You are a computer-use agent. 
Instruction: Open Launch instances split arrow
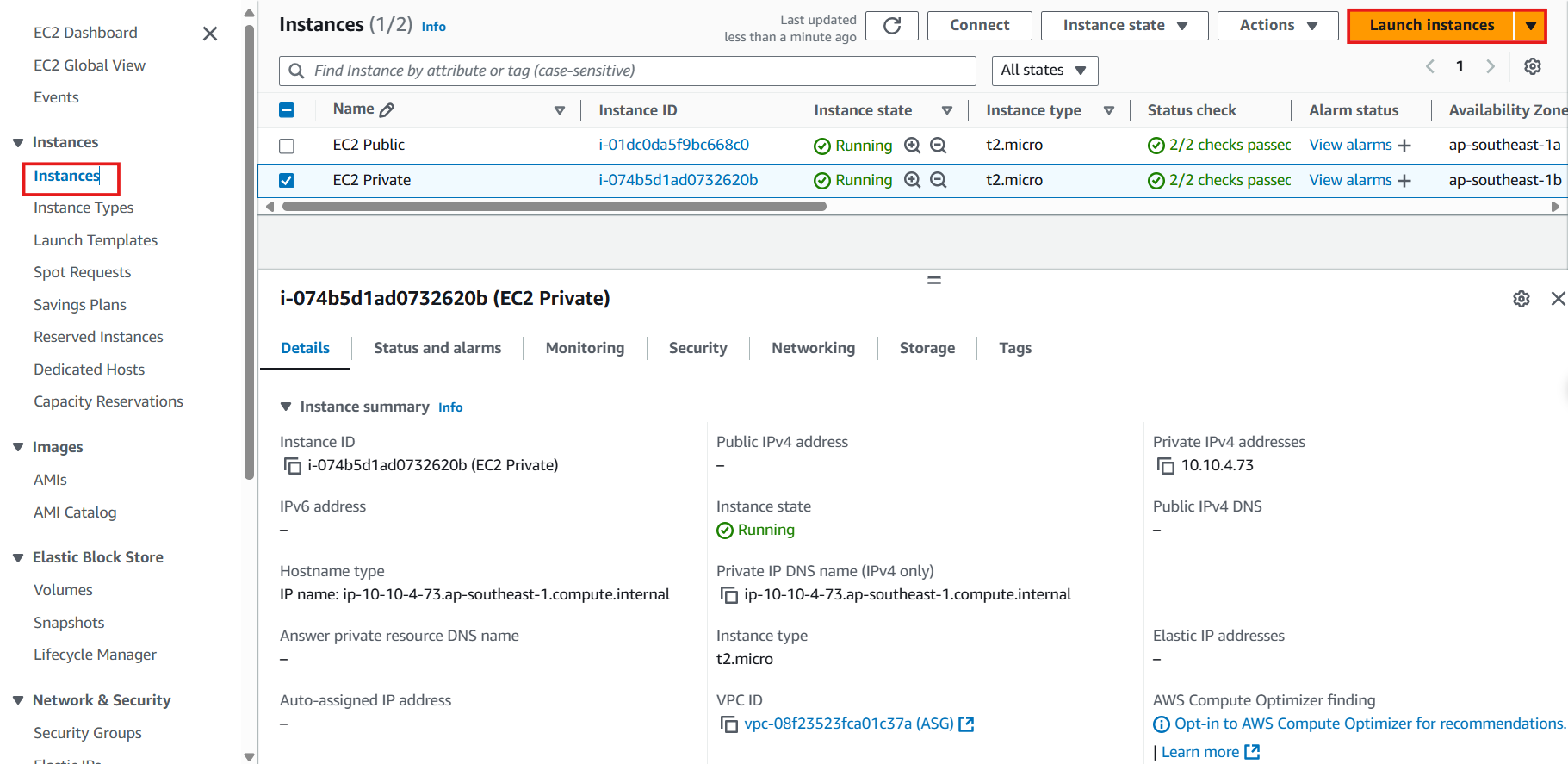tap(1530, 26)
